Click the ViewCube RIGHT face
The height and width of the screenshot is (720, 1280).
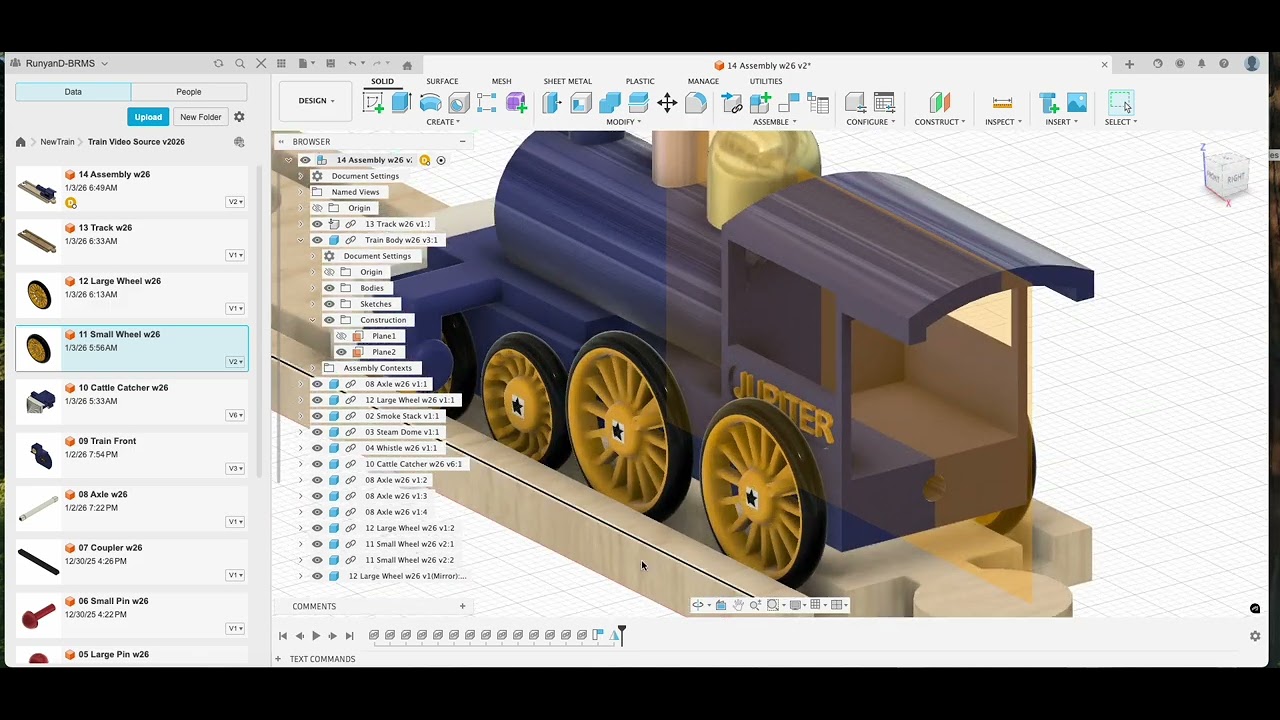click(1236, 178)
